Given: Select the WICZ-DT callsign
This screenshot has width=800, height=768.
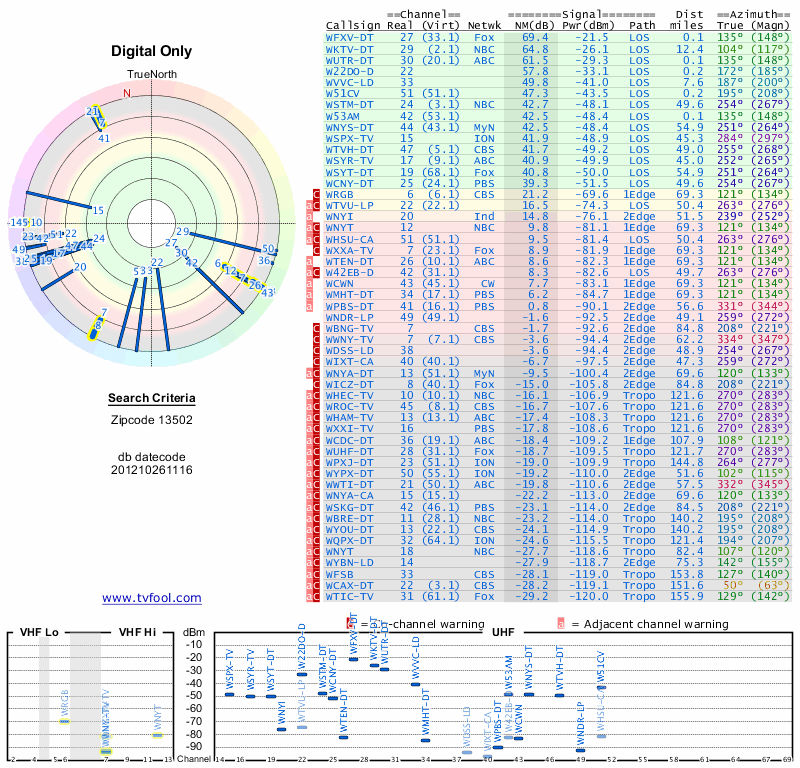Looking at the screenshot, I should [349, 384].
